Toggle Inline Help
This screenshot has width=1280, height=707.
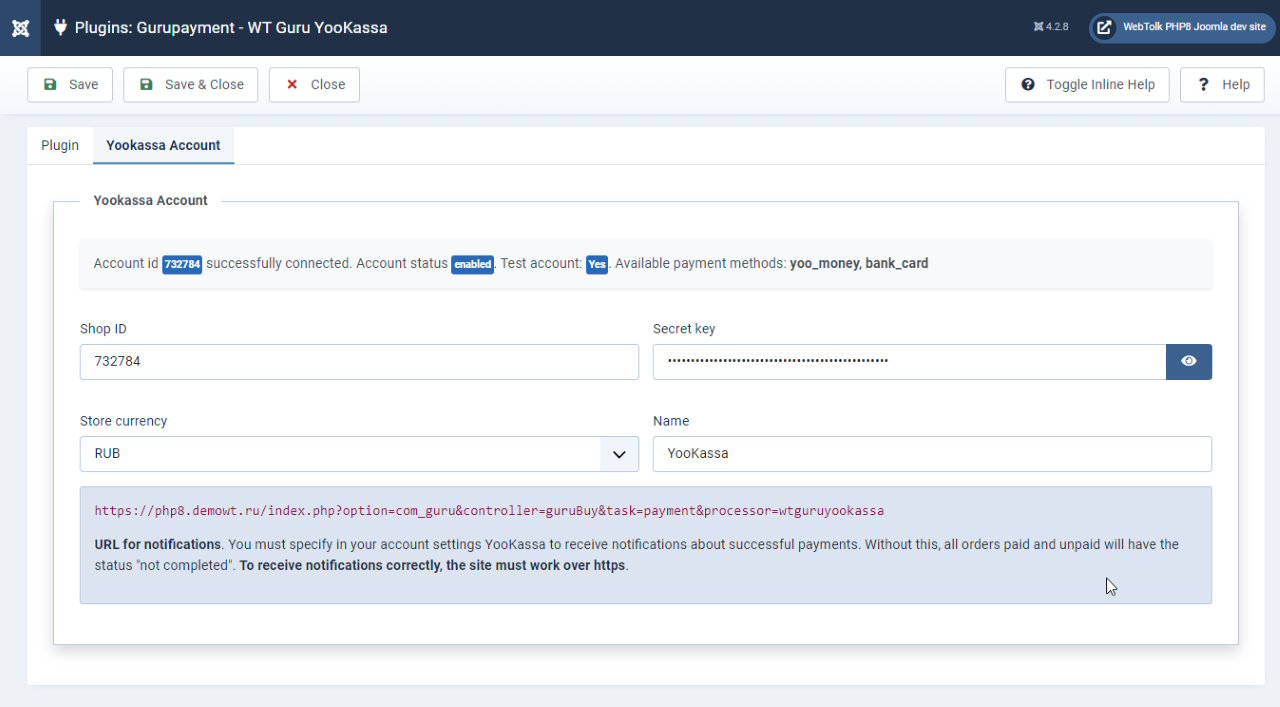(x=1087, y=85)
